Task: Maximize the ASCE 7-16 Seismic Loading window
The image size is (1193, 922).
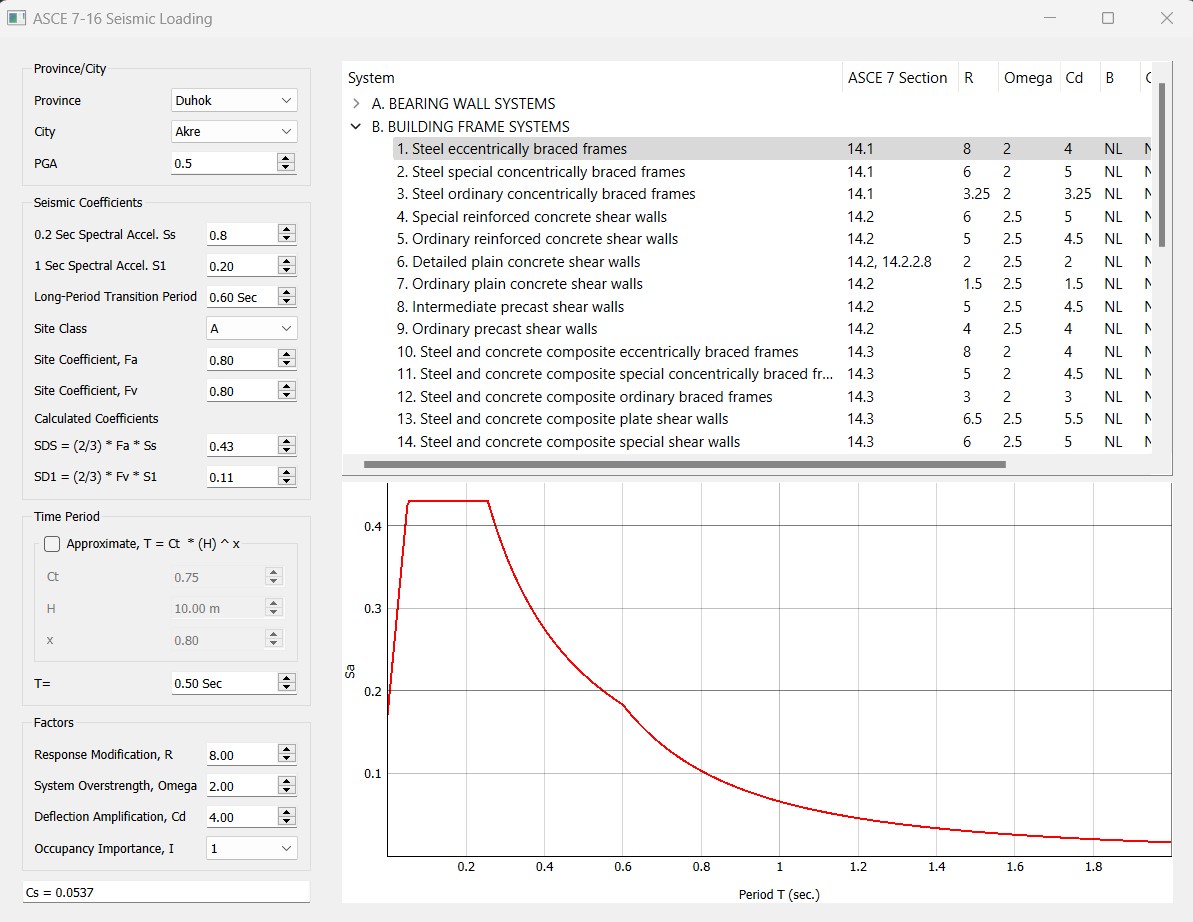Action: tap(1108, 18)
